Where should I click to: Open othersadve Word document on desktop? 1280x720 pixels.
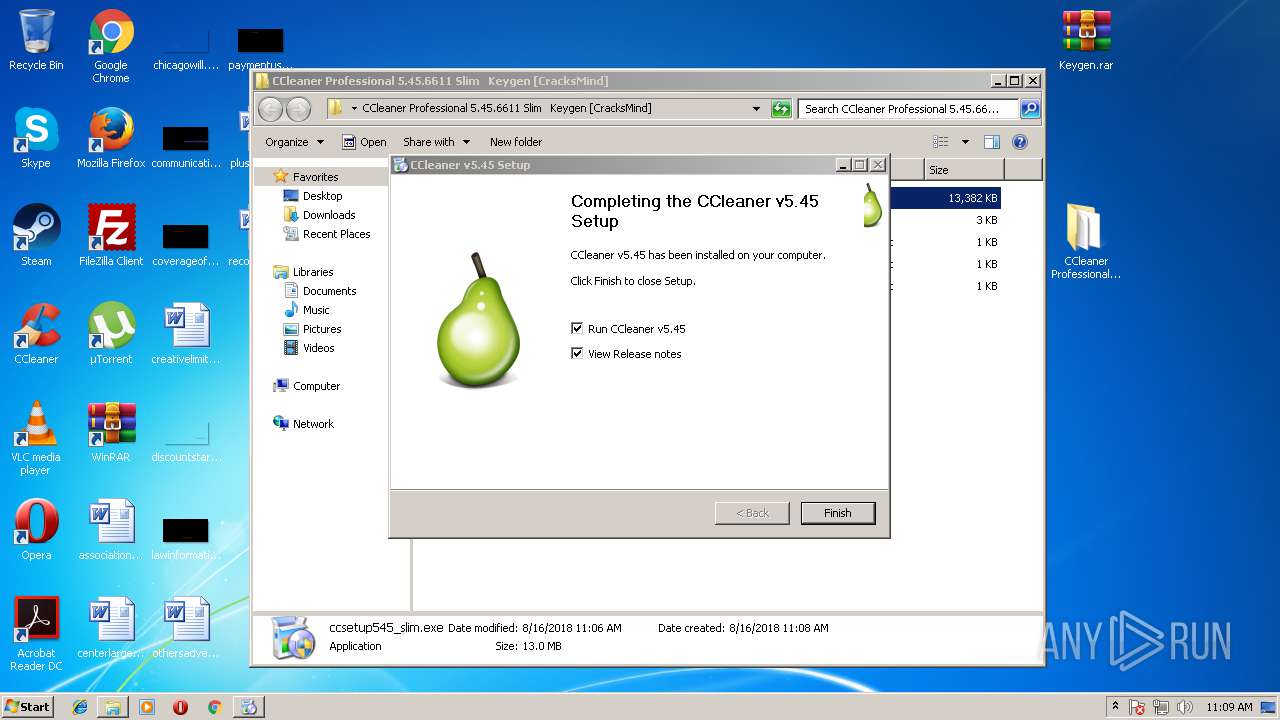click(186, 629)
